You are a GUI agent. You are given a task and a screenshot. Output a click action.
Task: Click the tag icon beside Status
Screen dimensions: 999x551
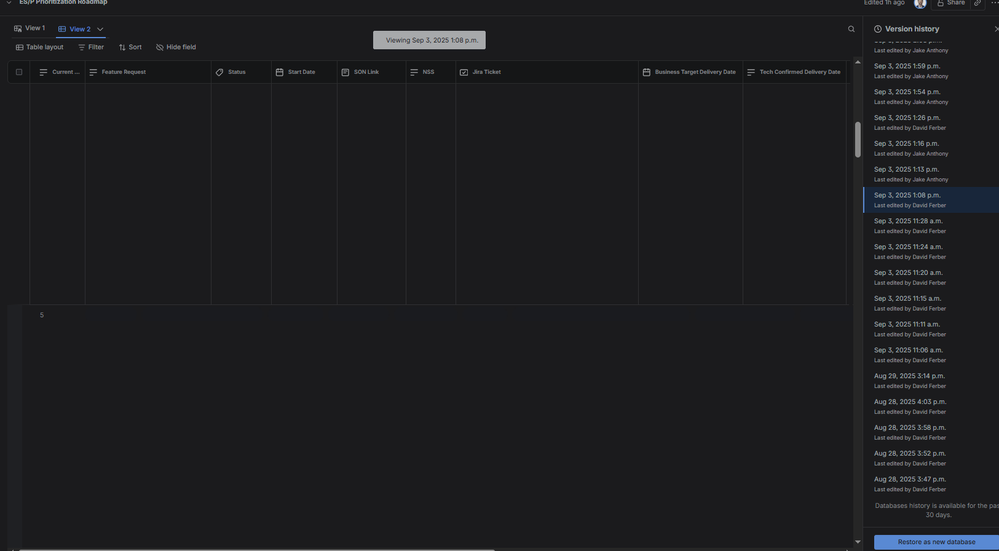(219, 72)
